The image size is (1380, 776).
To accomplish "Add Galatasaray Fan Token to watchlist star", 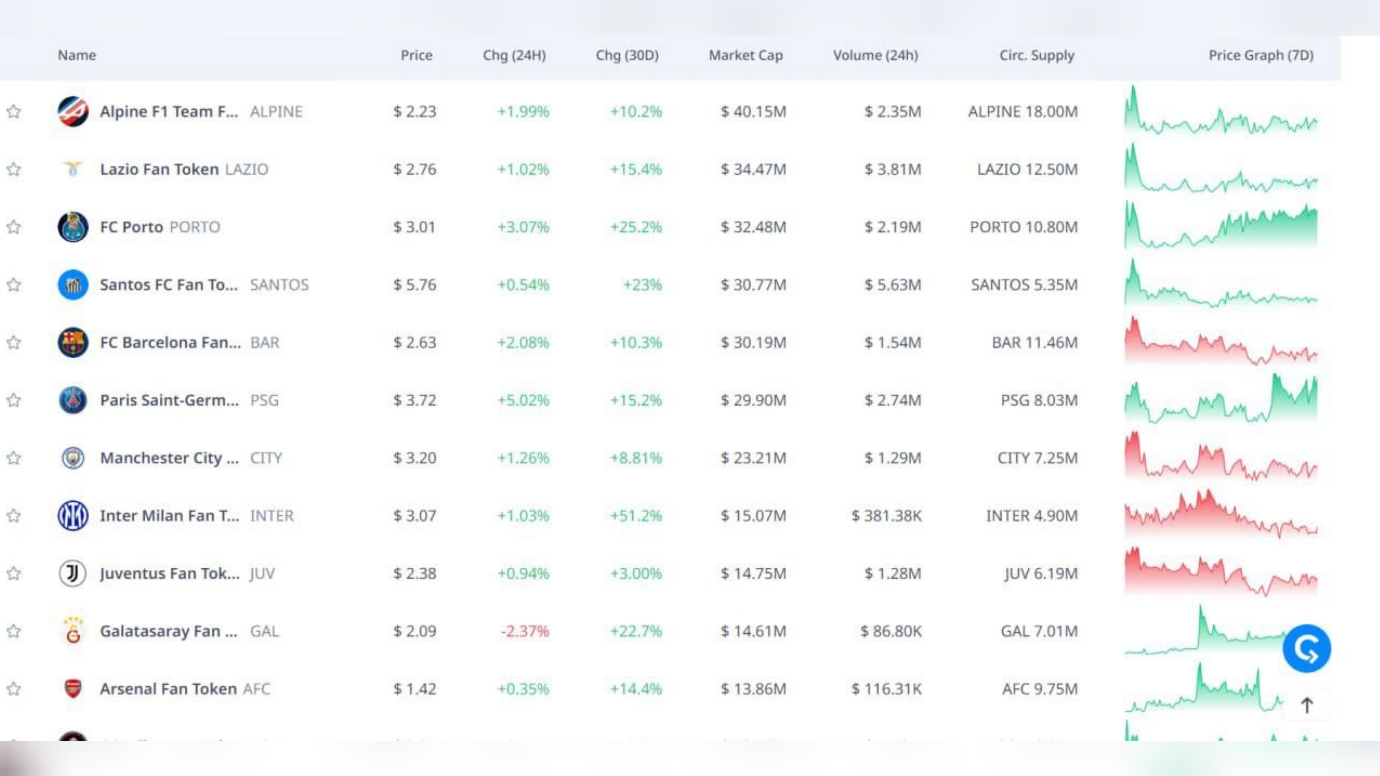I will tap(14, 631).
